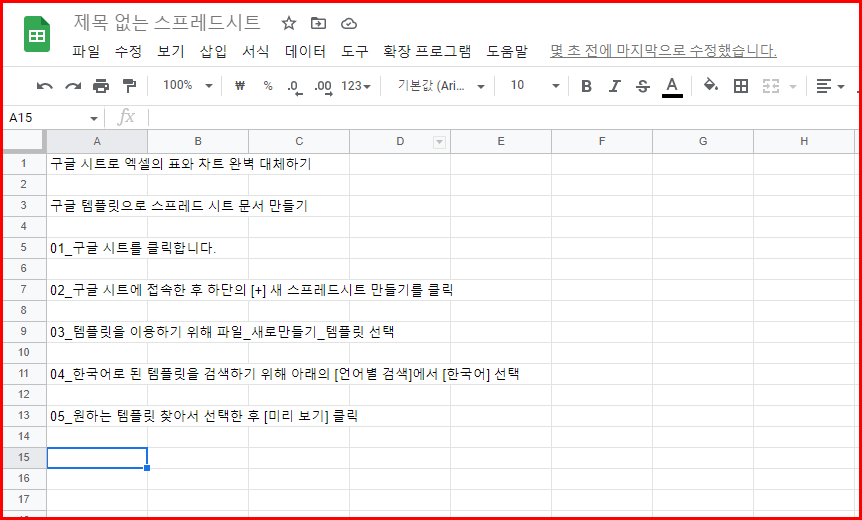The width and height of the screenshot is (862, 520).
Task: Open fill color bucket
Action: (x=711, y=85)
